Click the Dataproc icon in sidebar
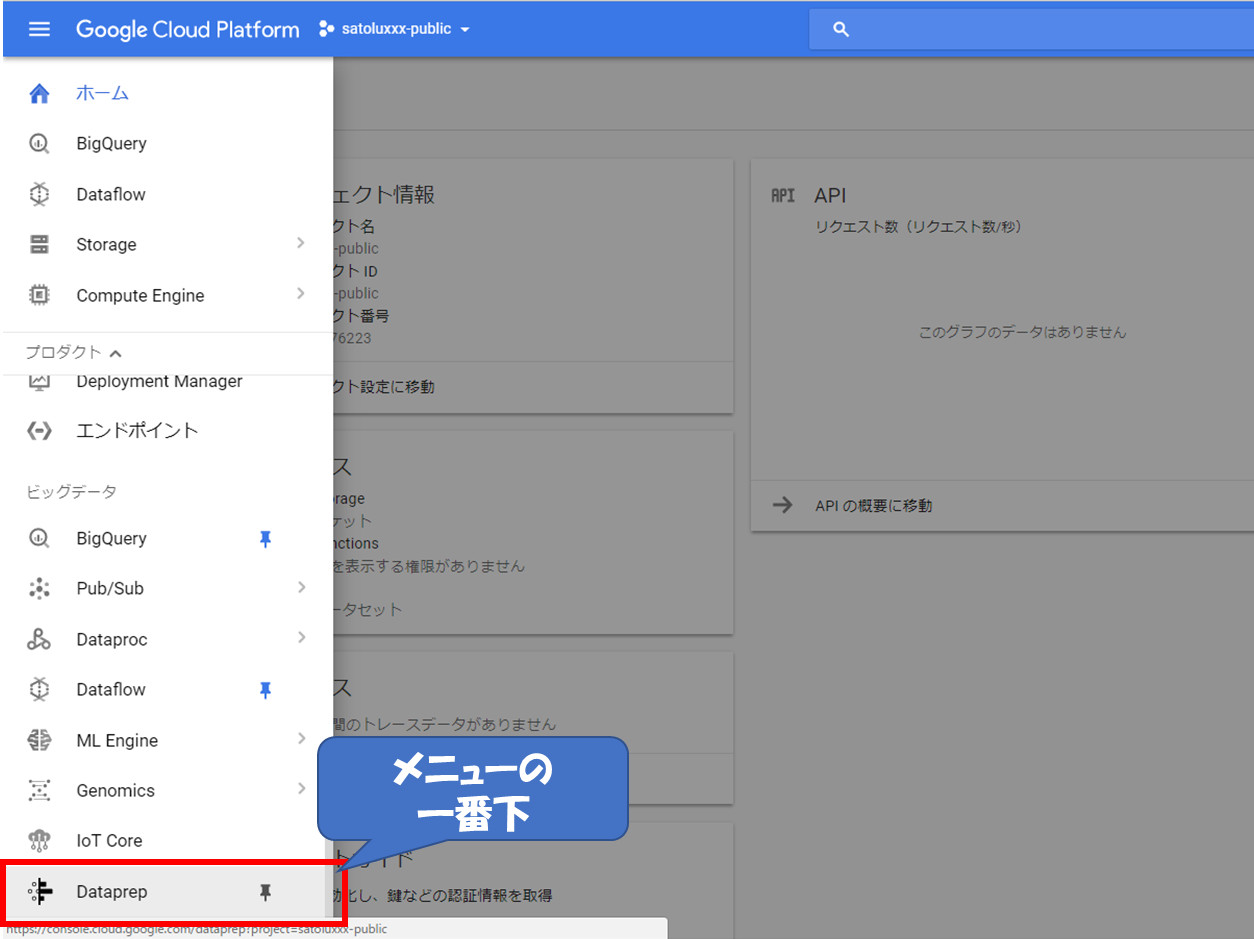Image resolution: width=1254 pixels, height=939 pixels. [x=39, y=640]
